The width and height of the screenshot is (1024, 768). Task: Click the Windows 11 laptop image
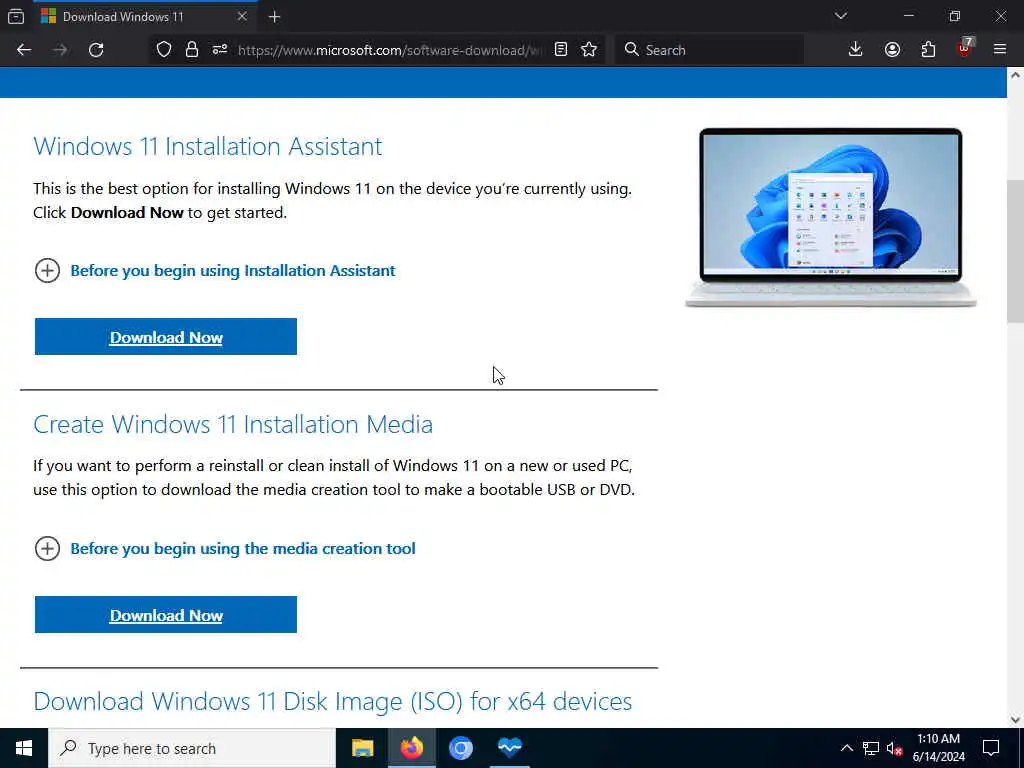(831, 217)
